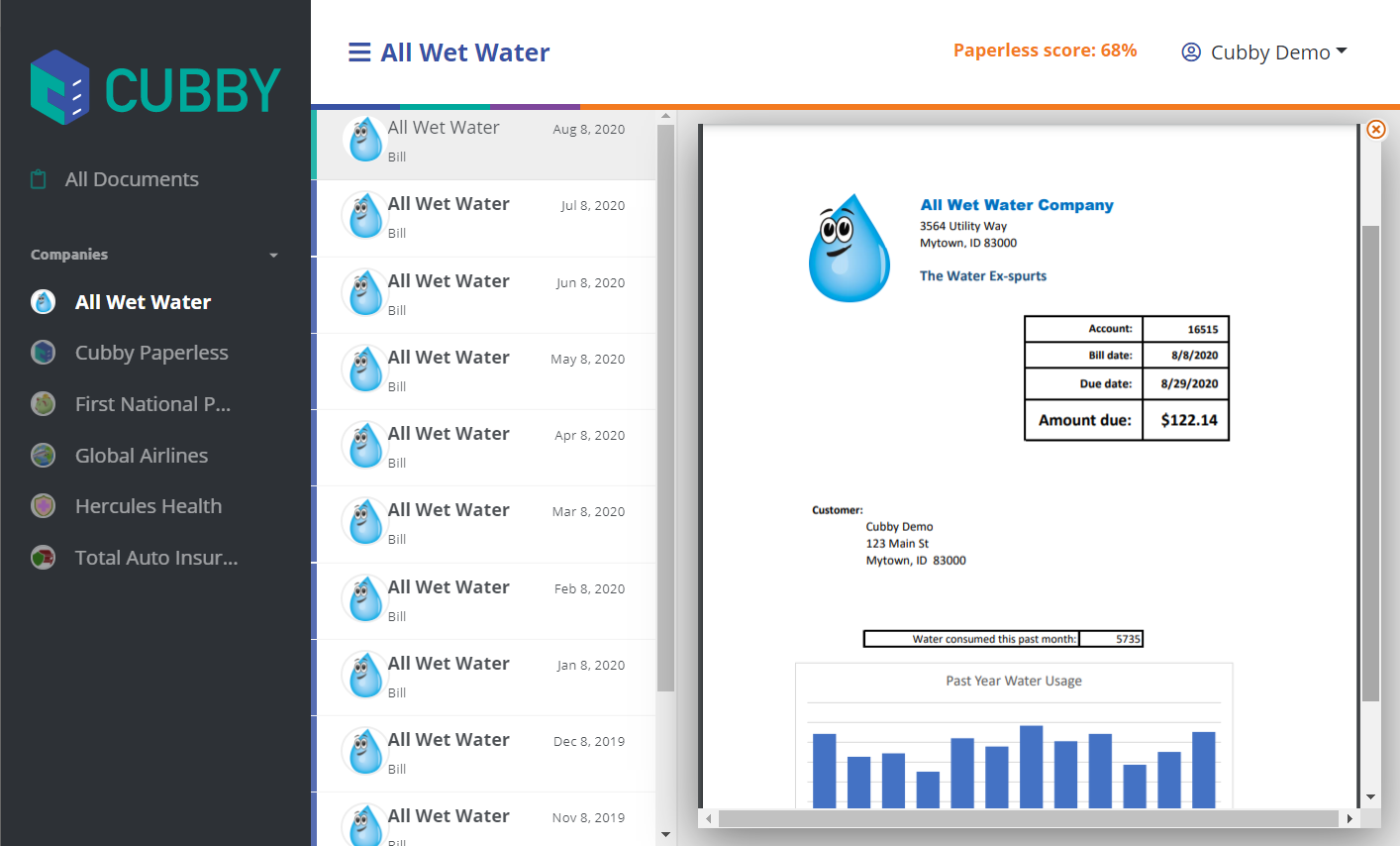The height and width of the screenshot is (846, 1400).
Task: Open the bill dated Feb 8, 2020
Action: click(x=485, y=601)
